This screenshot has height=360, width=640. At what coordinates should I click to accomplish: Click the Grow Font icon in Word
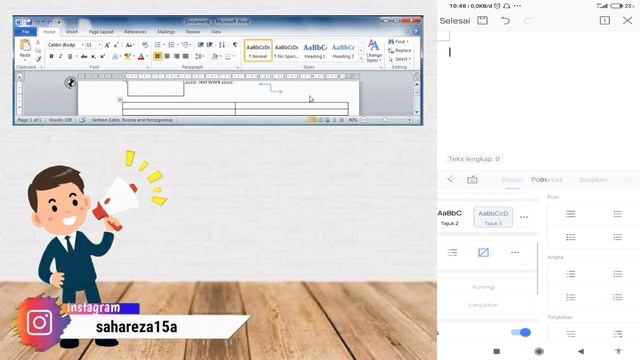coord(107,45)
